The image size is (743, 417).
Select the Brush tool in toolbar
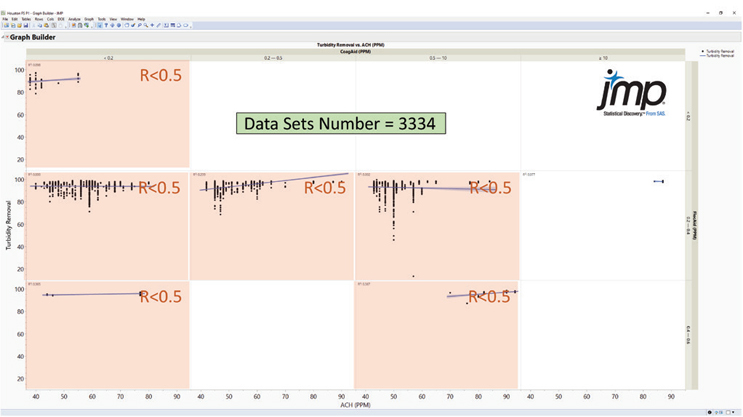click(133, 25)
